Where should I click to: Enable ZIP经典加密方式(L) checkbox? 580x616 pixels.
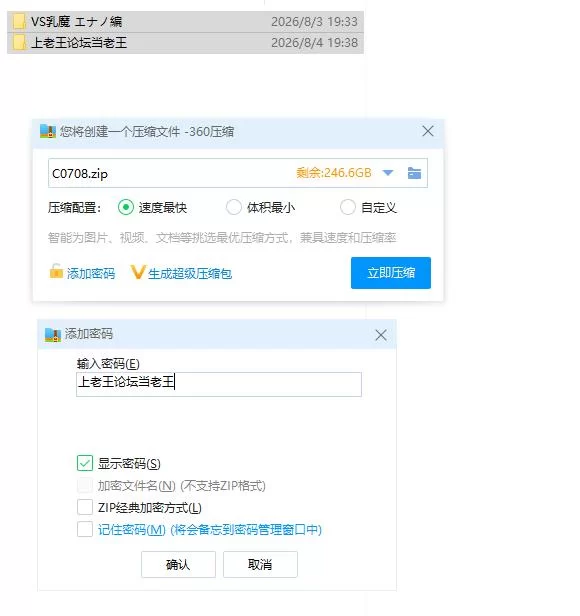pyautogui.click(x=85, y=507)
